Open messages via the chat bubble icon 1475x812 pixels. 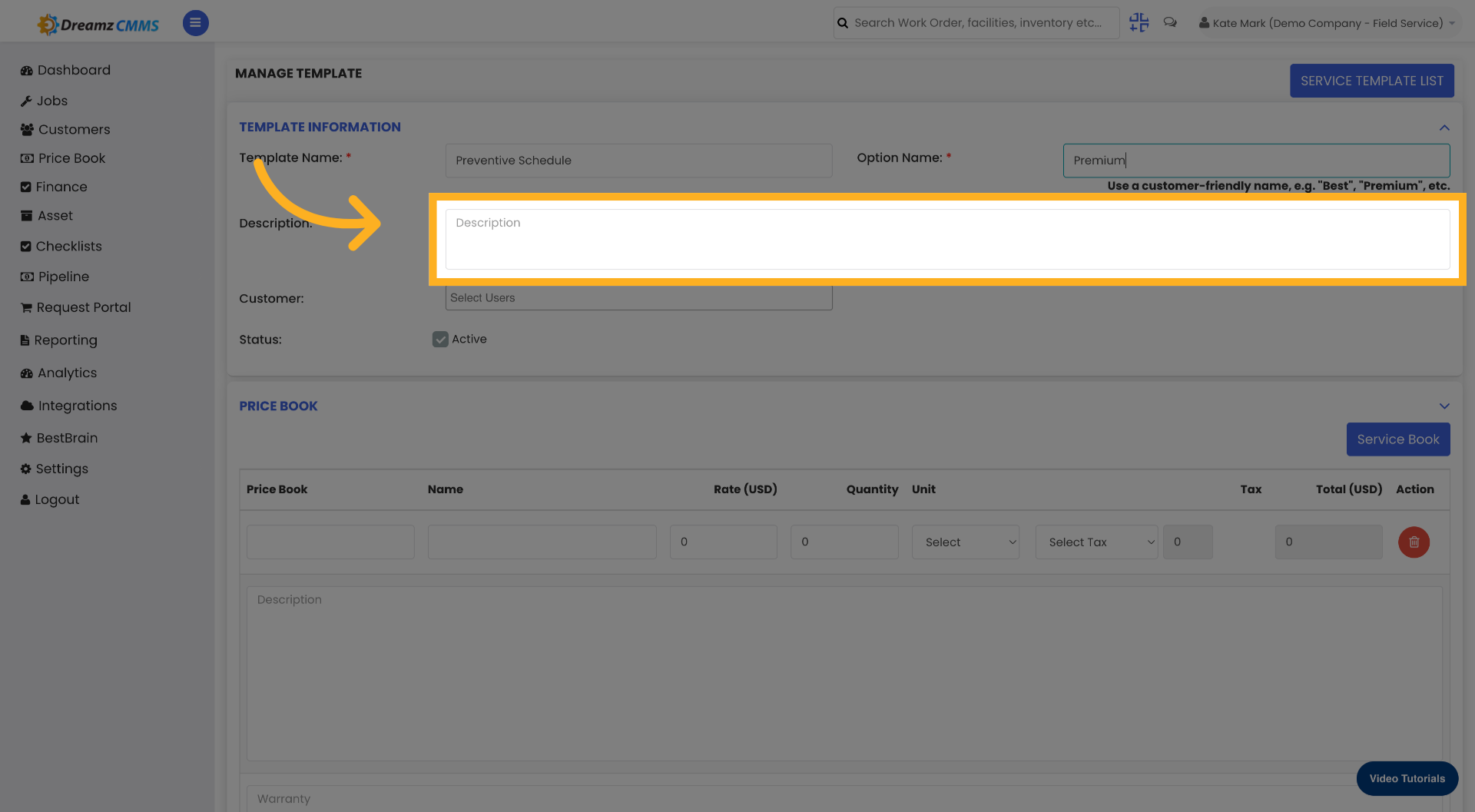pyautogui.click(x=1170, y=22)
